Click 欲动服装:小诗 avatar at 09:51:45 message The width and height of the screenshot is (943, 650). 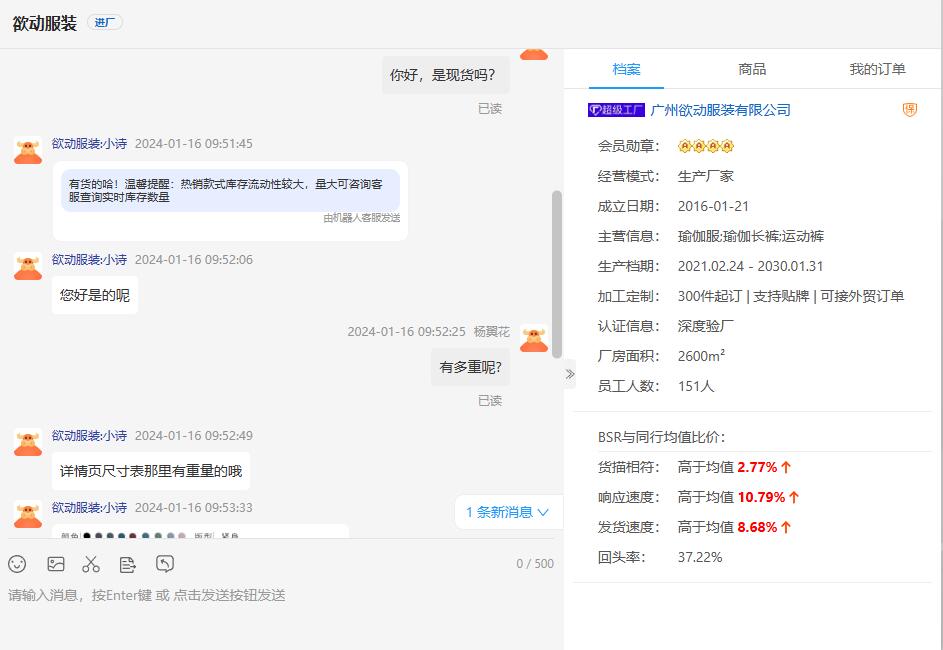click(28, 150)
